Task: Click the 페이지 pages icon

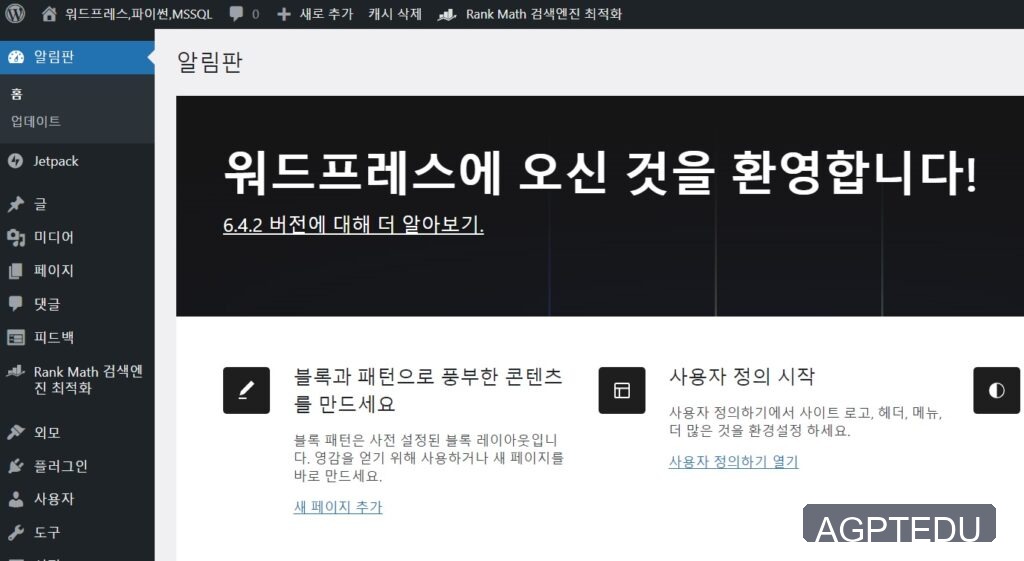Action: coord(16,270)
